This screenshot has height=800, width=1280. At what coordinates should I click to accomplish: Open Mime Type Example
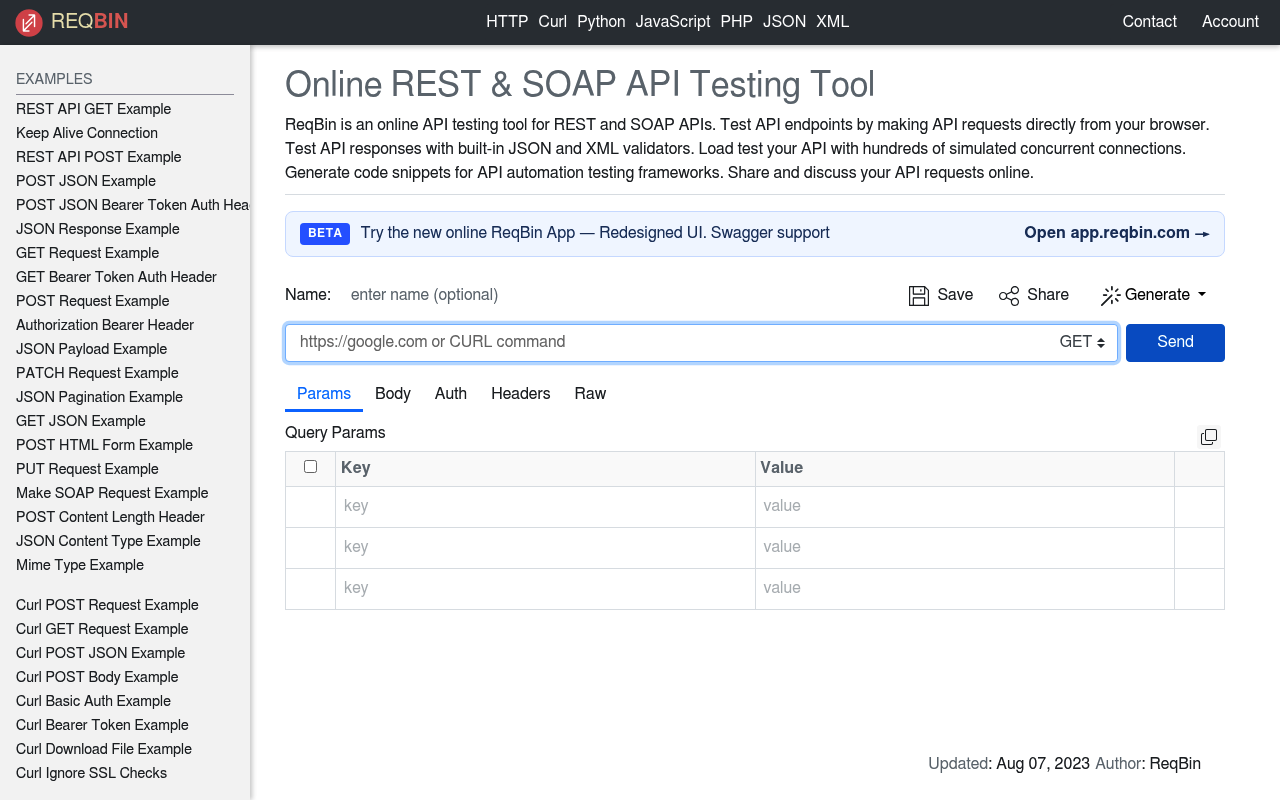pyautogui.click(x=80, y=565)
